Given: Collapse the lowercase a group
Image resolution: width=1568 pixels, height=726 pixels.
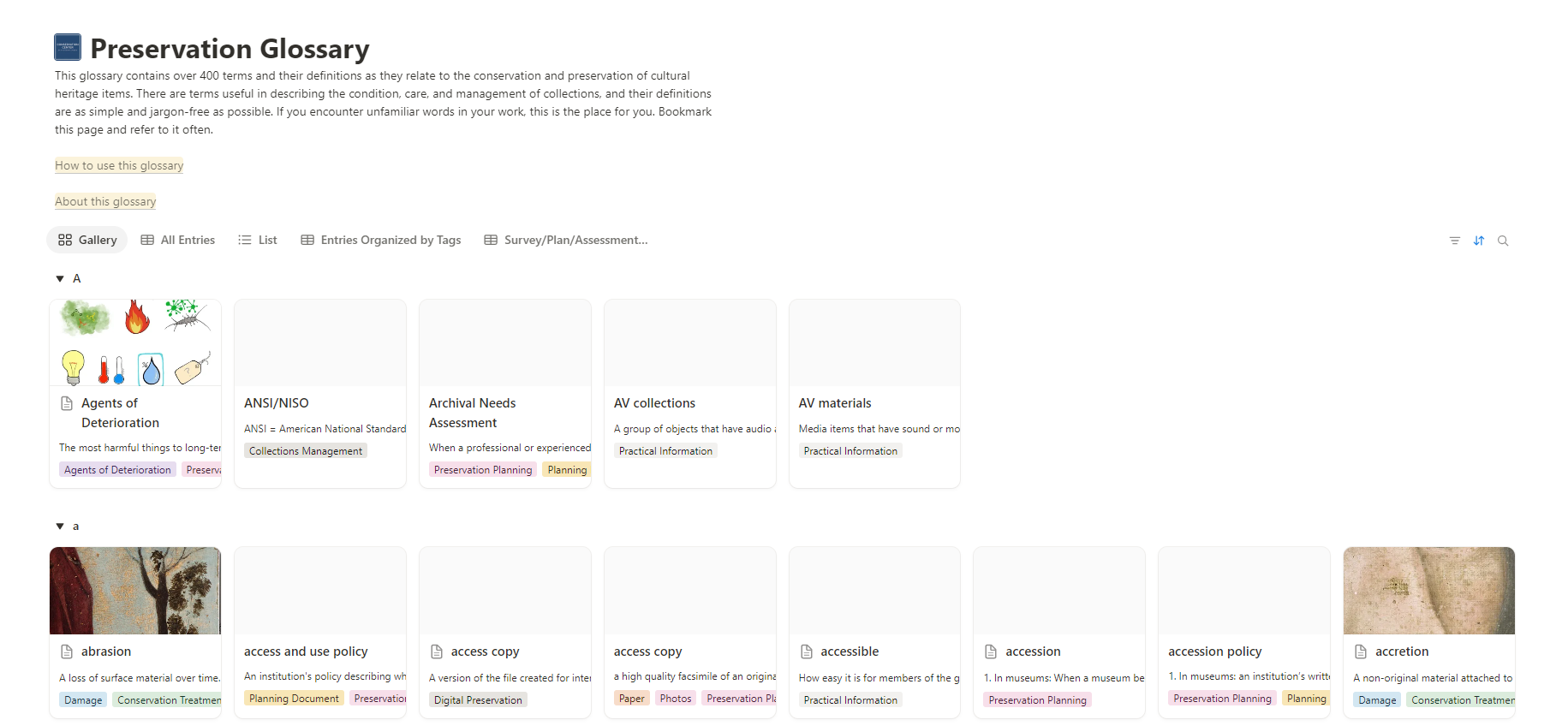Looking at the screenshot, I should [x=60, y=526].
